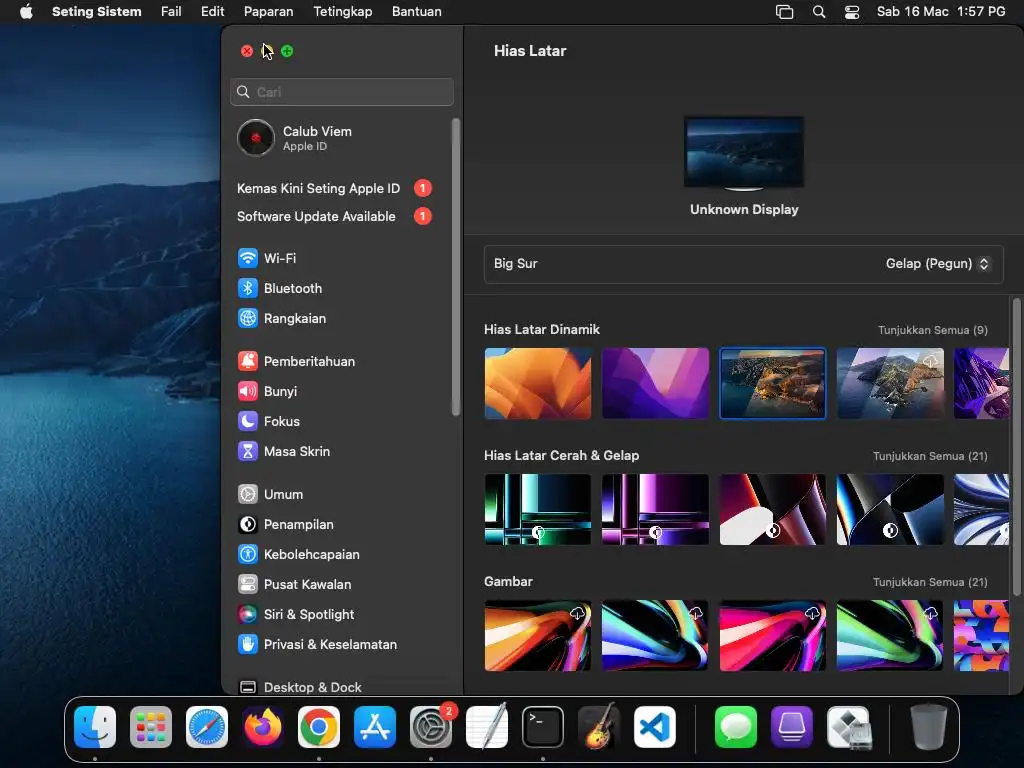This screenshot has height=768, width=1024.
Task: Show all 21 Gambar pictures
Action: (x=930, y=582)
